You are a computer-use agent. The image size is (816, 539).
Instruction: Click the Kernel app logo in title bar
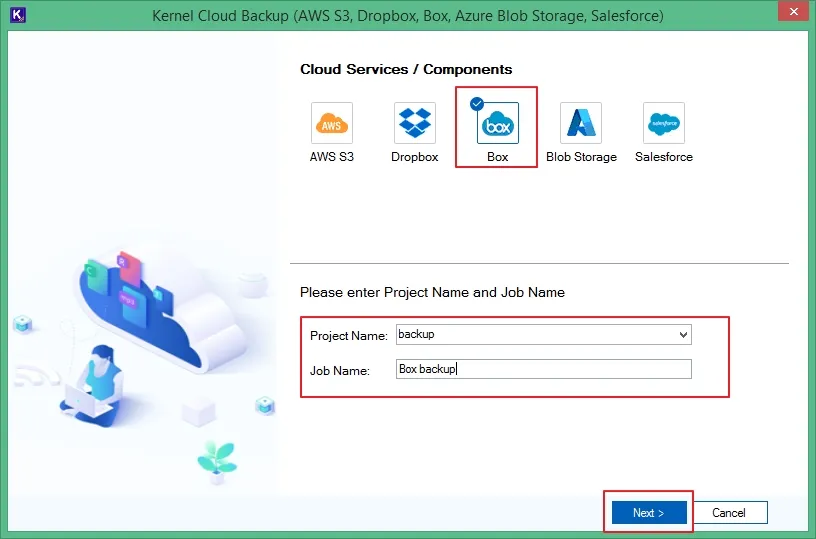pos(18,15)
